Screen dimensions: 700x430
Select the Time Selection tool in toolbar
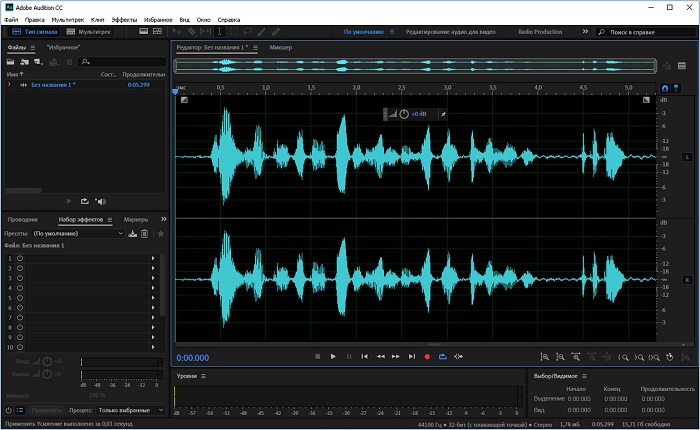point(219,32)
